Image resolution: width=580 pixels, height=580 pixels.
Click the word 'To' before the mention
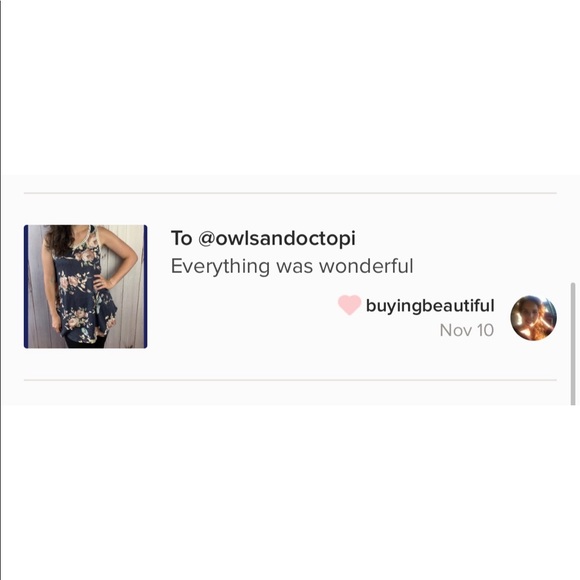tap(181, 238)
